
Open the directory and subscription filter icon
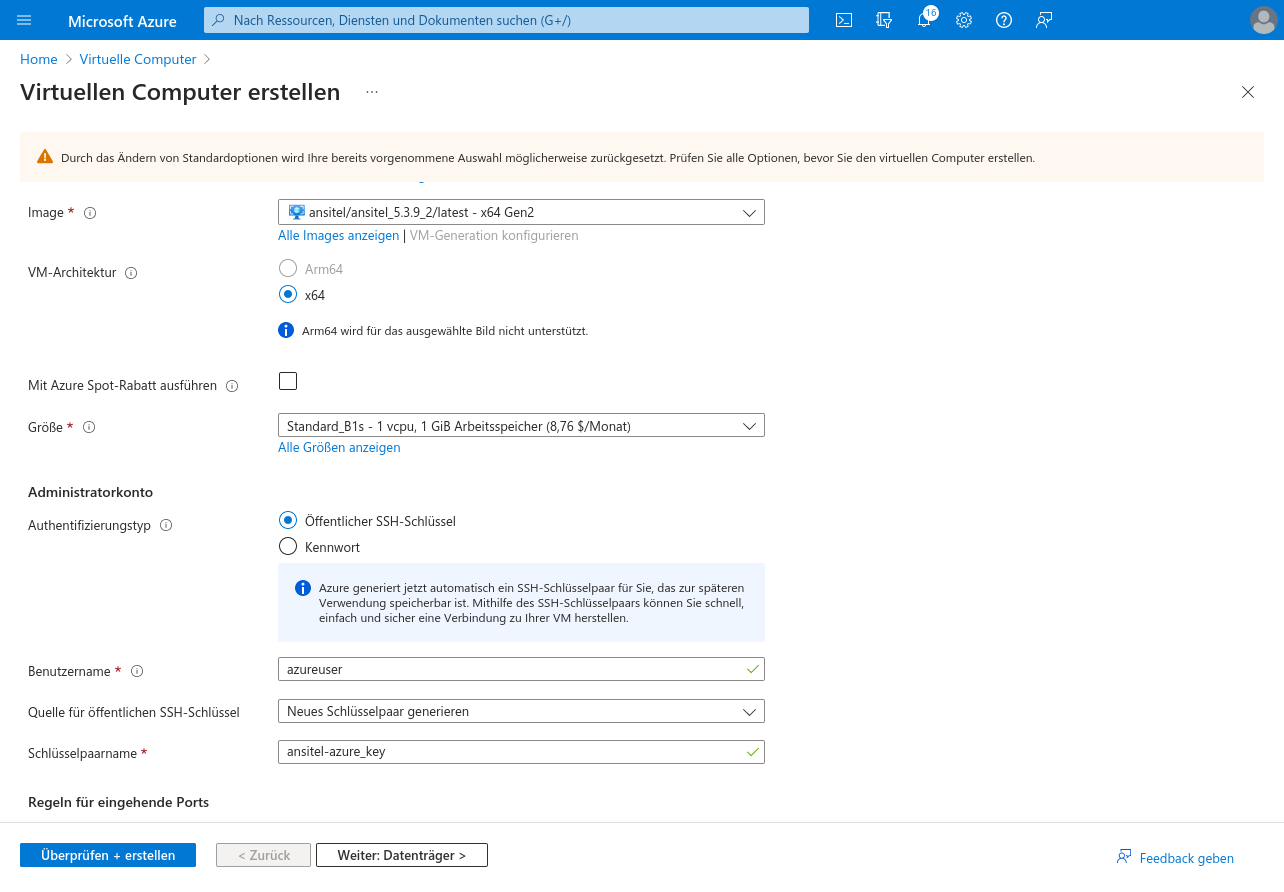(x=884, y=20)
